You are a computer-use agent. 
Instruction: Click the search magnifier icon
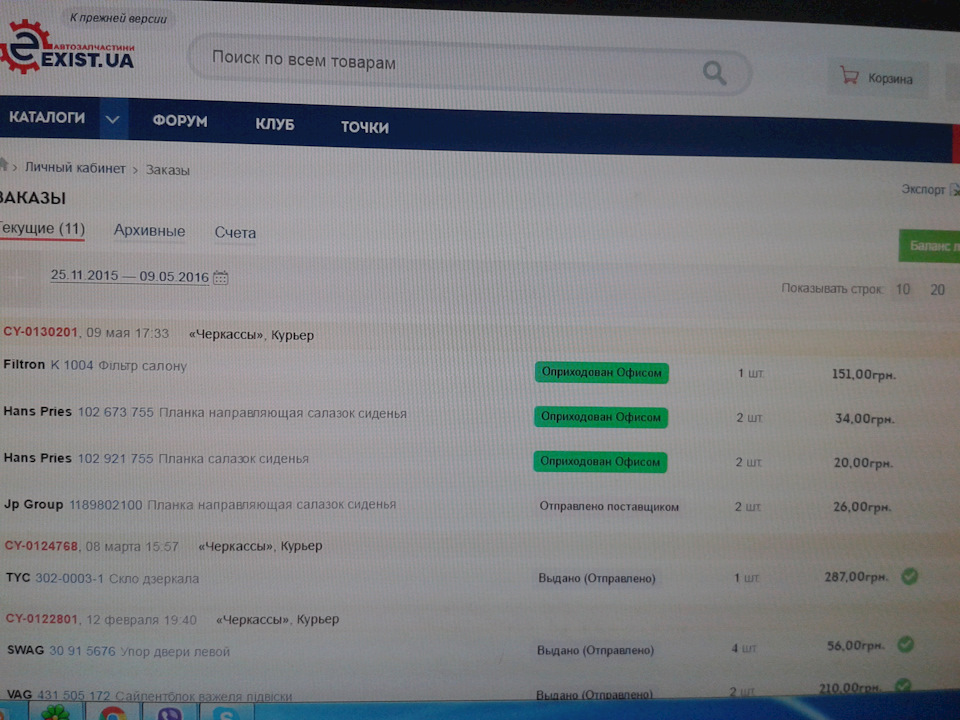(714, 73)
